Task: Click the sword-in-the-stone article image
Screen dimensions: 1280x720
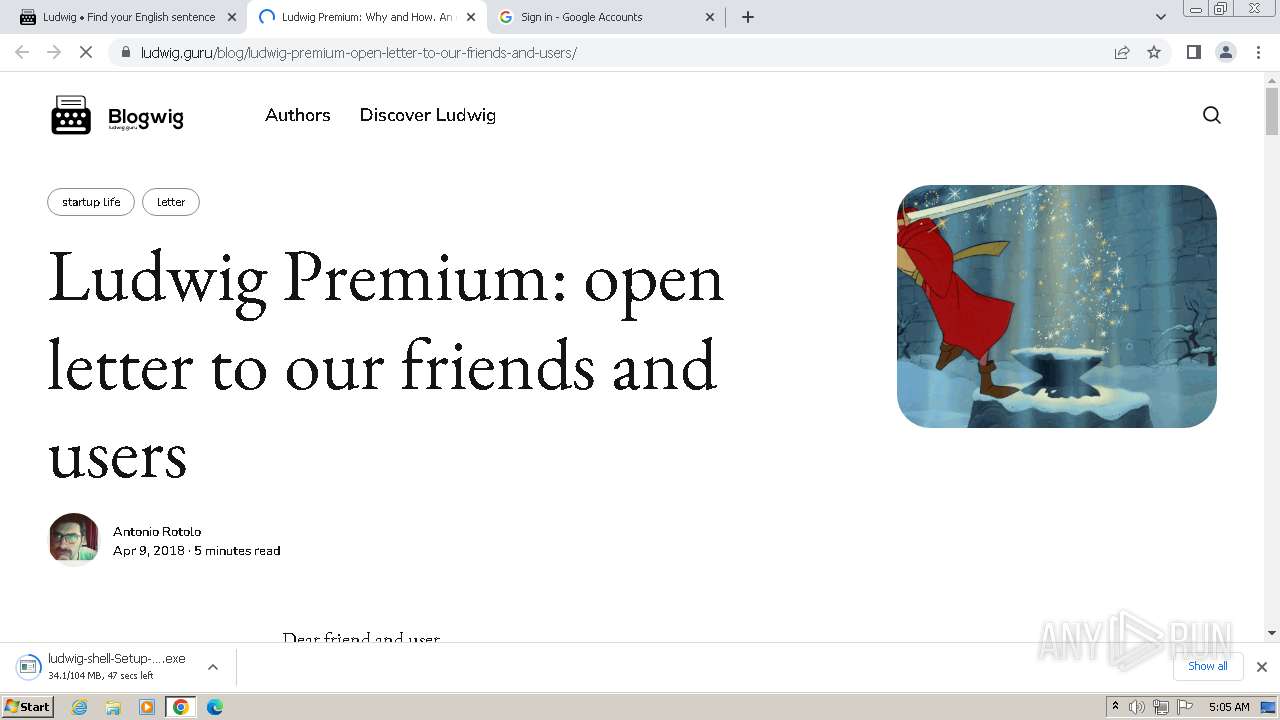Action: tap(1057, 306)
